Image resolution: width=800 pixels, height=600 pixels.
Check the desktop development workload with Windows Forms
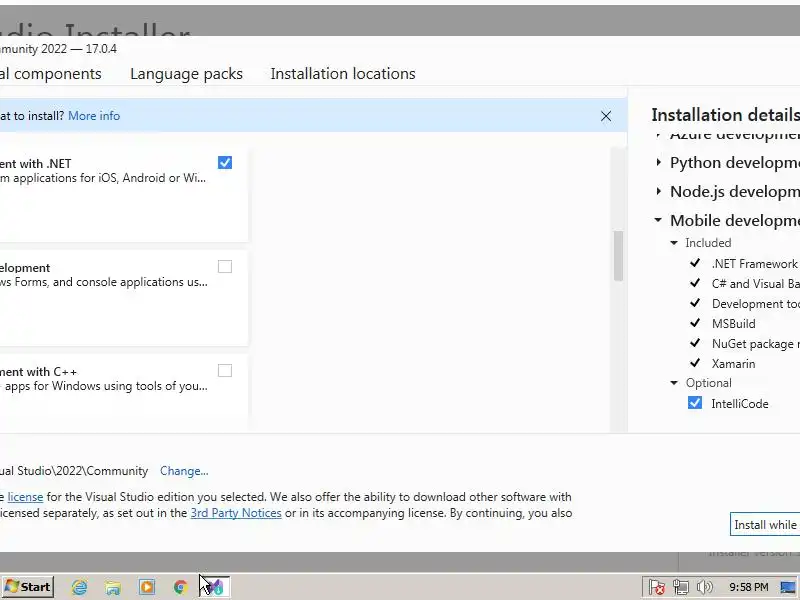click(225, 267)
